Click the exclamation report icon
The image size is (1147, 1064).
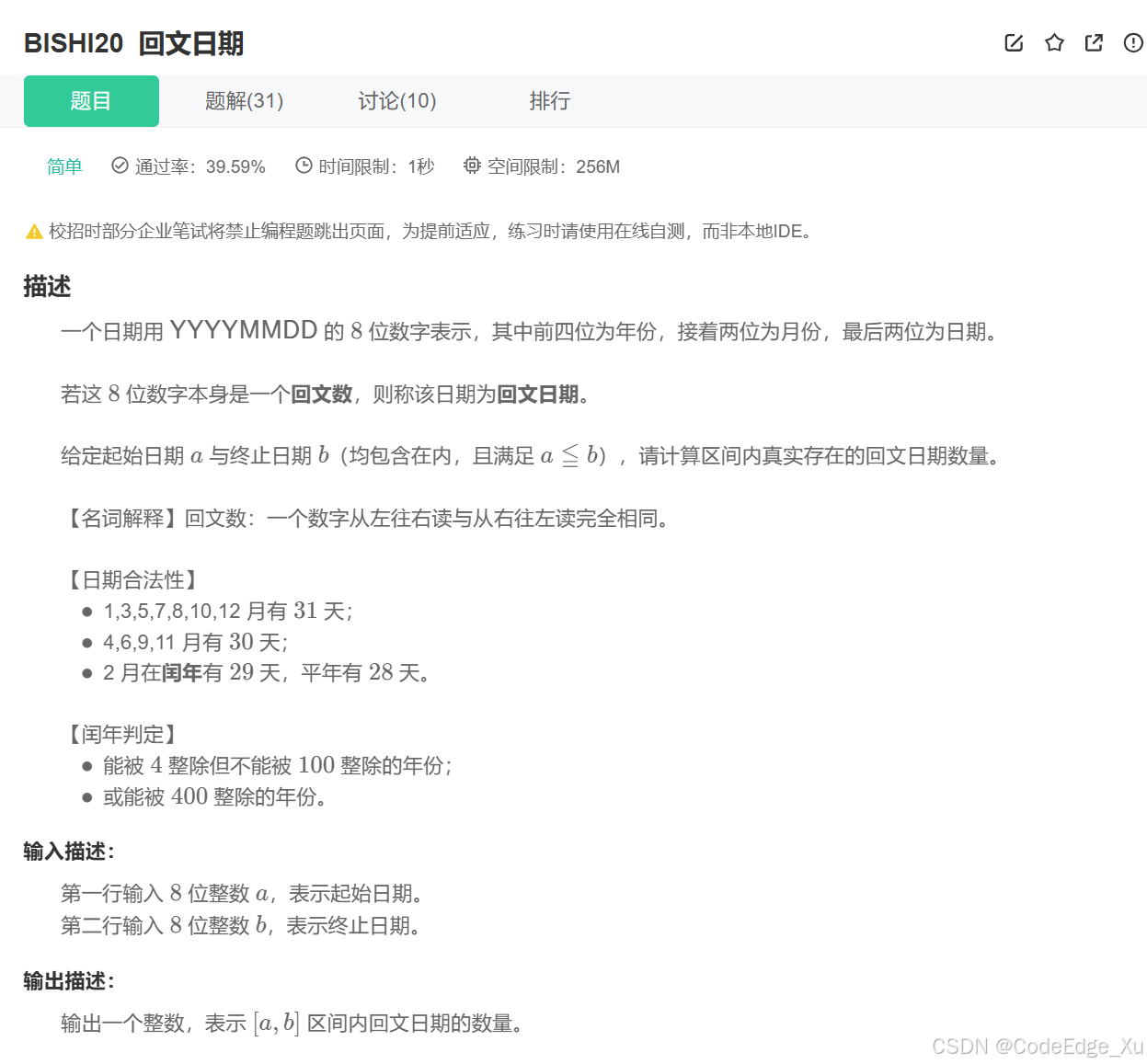(x=1132, y=42)
